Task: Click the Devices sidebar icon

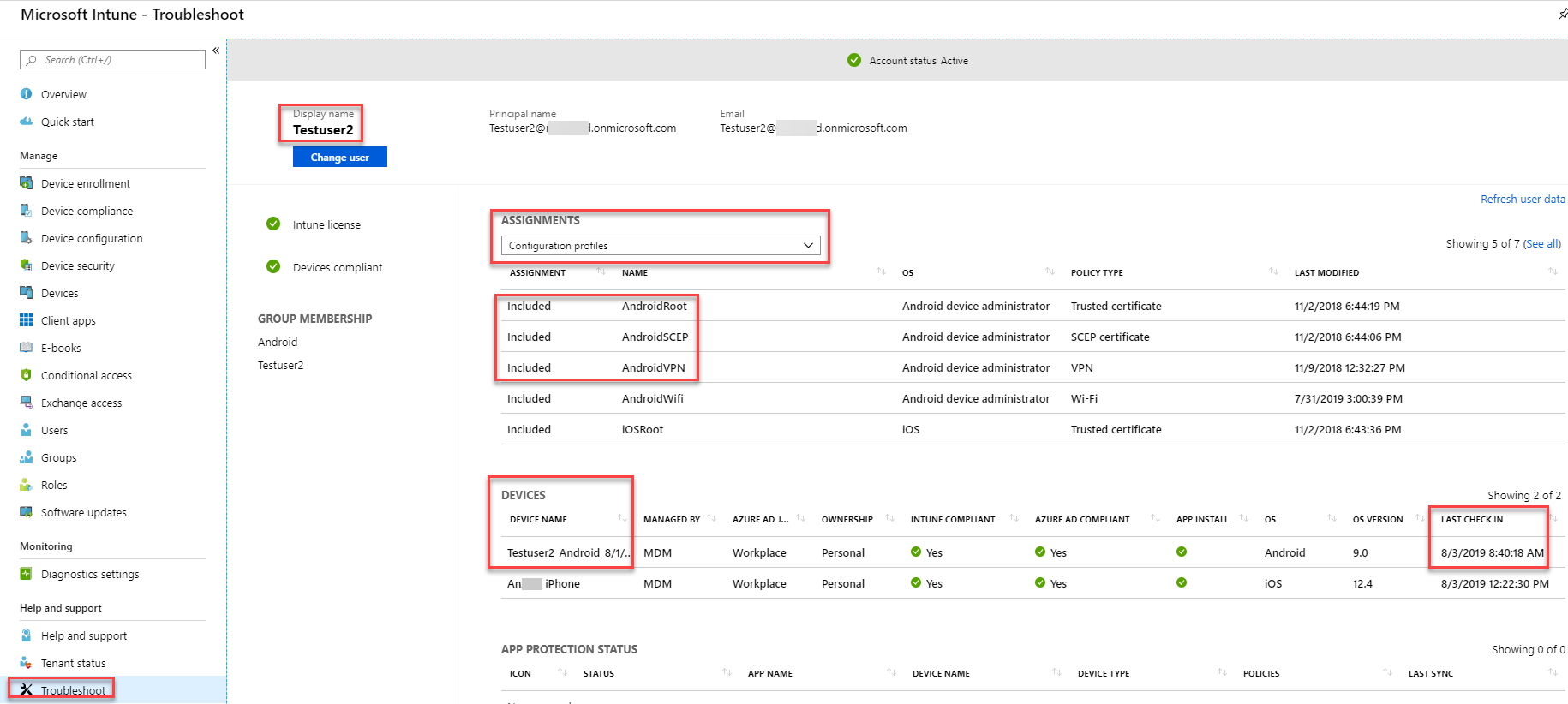Action: point(27,293)
